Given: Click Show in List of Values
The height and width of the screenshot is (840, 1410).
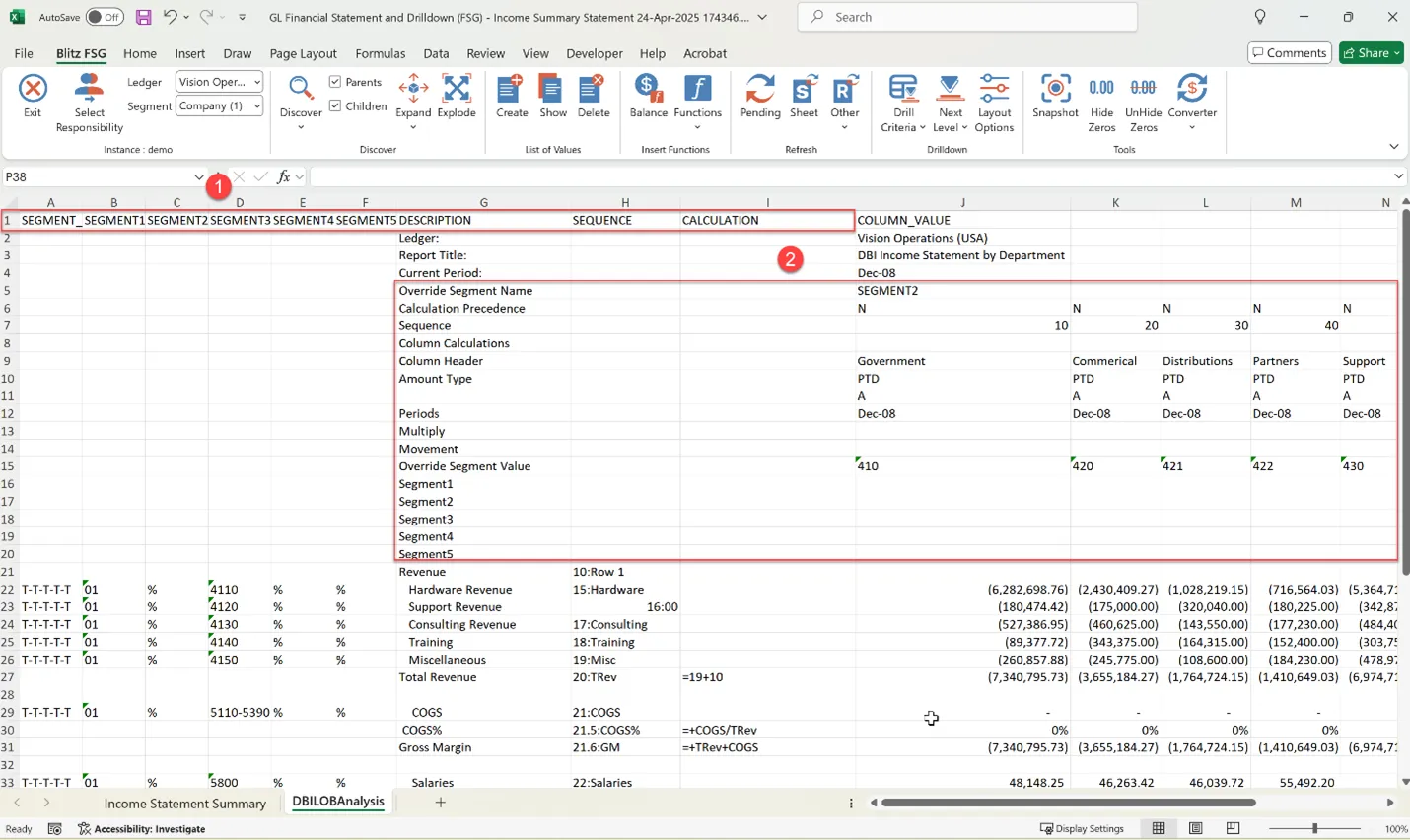Looking at the screenshot, I should [x=553, y=97].
